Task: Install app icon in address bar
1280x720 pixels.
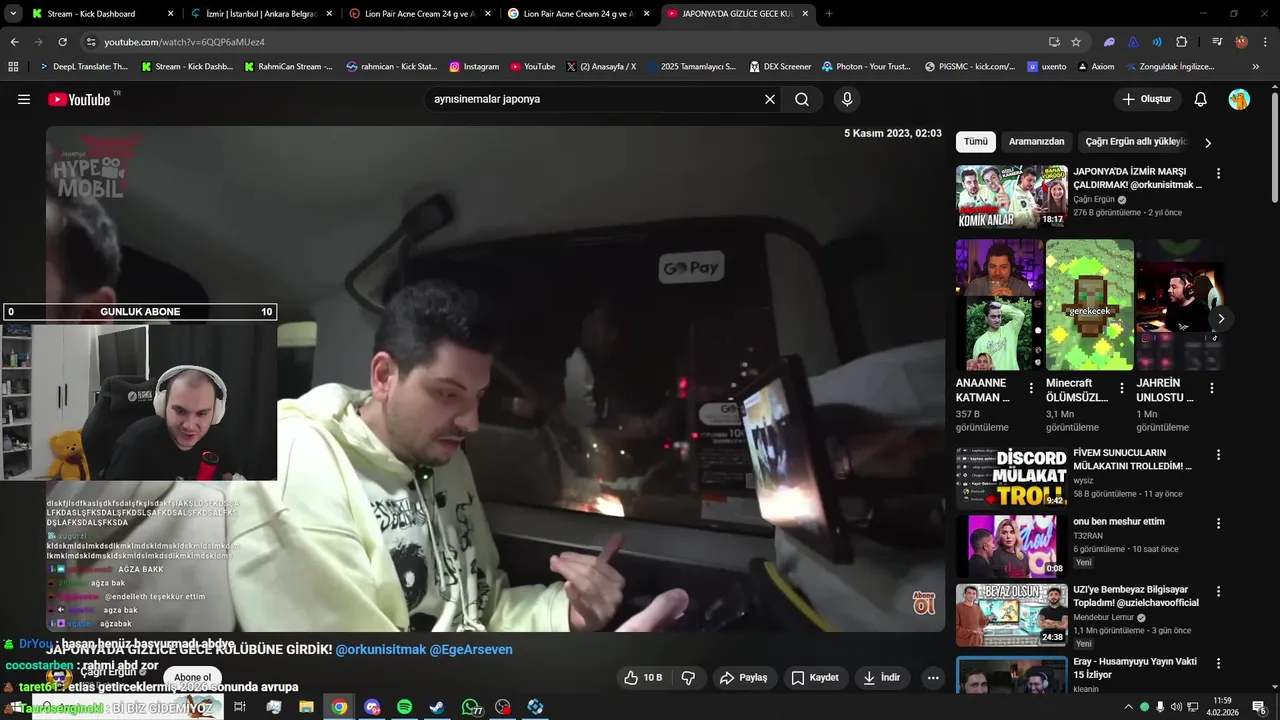Action: click(x=1054, y=42)
